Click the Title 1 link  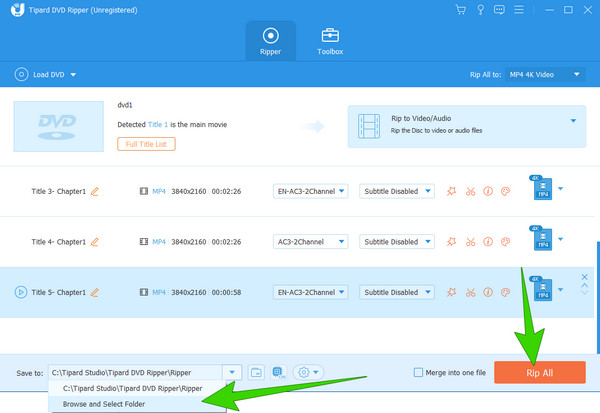(158, 124)
